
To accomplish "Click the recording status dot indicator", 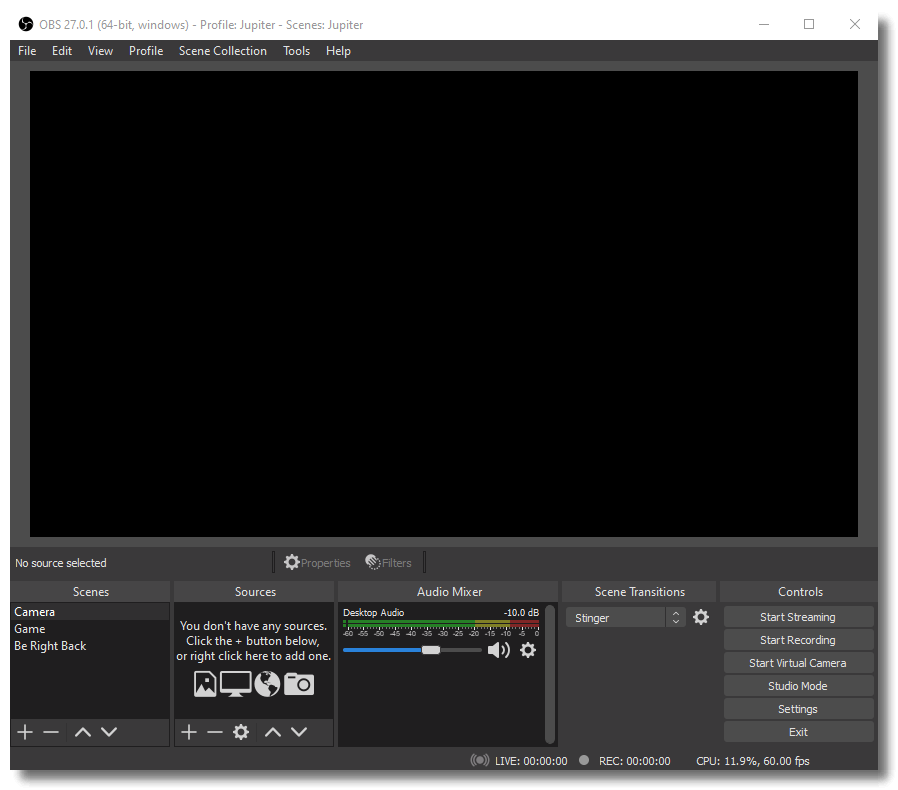I will (x=584, y=760).
